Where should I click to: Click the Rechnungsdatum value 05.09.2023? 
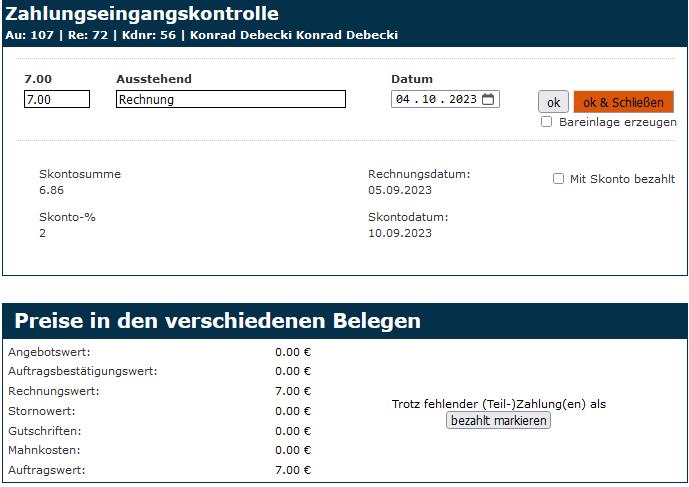coord(400,190)
